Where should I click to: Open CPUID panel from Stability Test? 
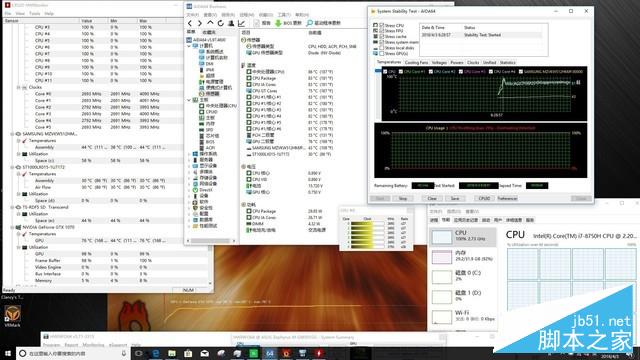coord(484,198)
